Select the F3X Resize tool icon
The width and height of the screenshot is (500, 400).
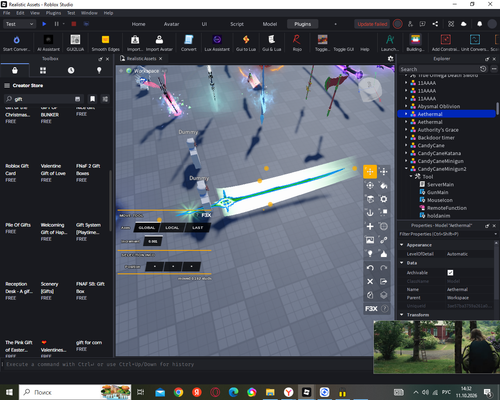point(384,172)
